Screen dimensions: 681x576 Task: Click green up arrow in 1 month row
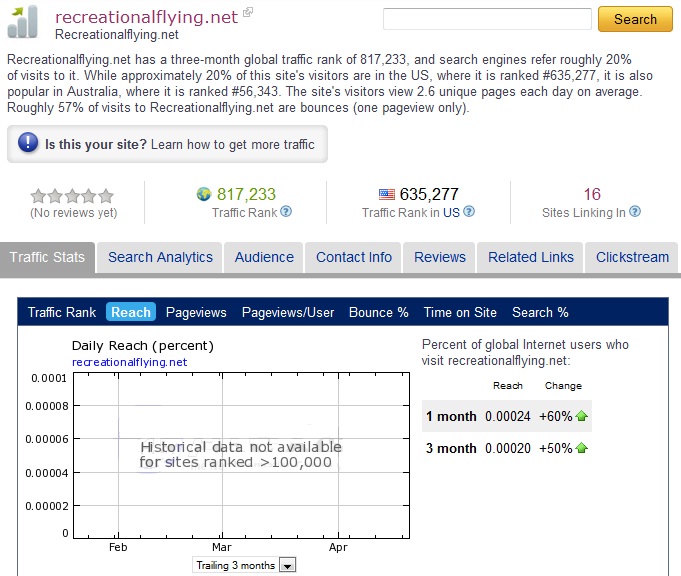pyautogui.click(x=582, y=416)
